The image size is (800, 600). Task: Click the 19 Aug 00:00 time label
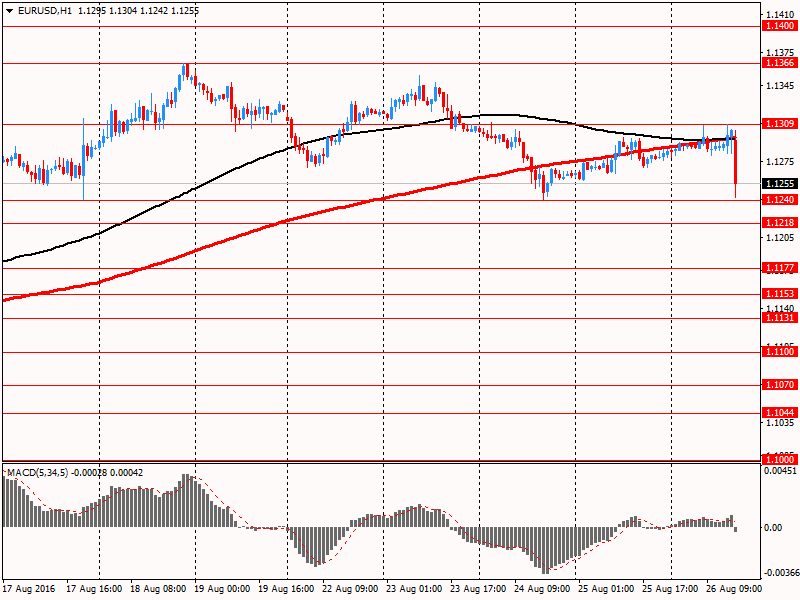click(222, 589)
